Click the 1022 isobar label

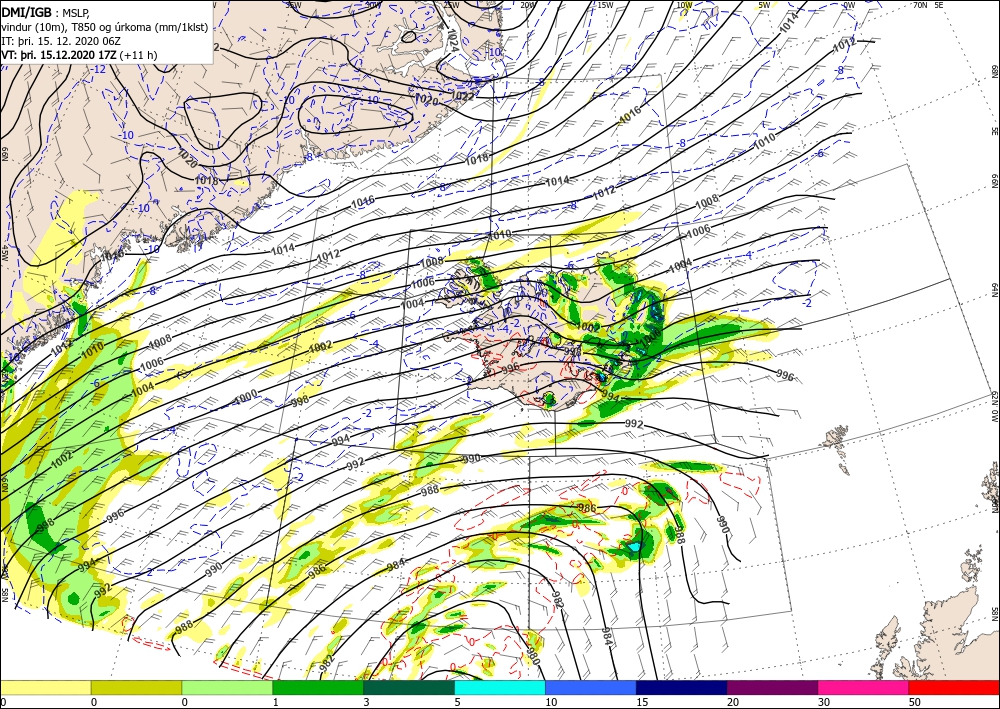pos(462,96)
